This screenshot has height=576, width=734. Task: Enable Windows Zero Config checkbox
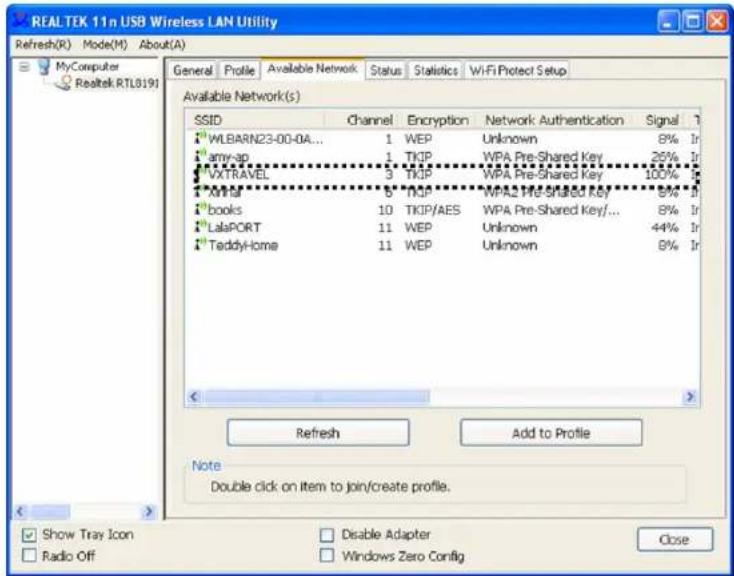(327, 555)
